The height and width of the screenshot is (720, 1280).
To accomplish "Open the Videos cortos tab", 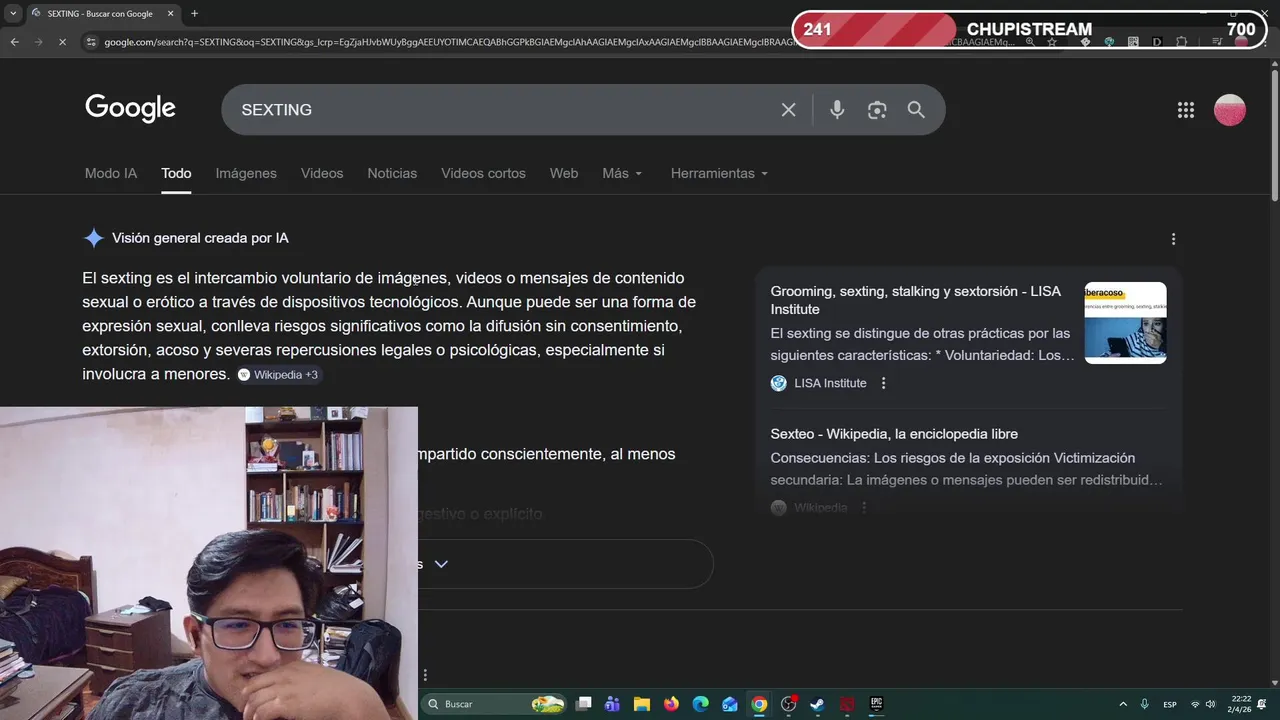I will pos(483,173).
